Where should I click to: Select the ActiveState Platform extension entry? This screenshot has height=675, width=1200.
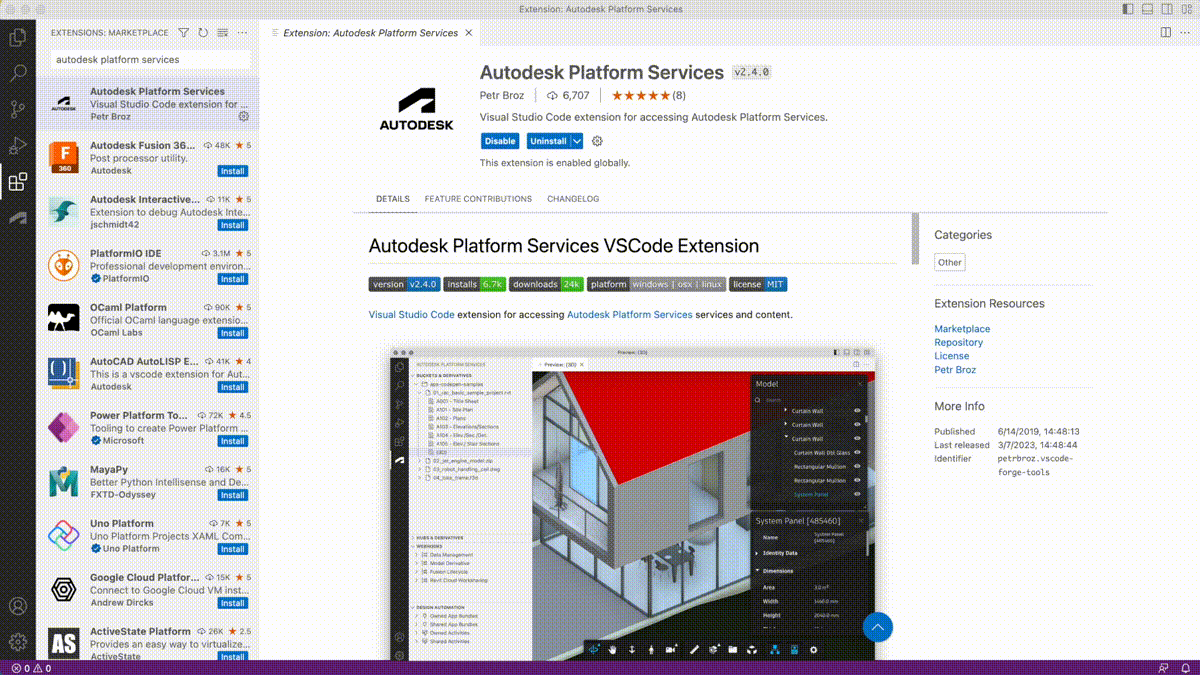pos(148,641)
